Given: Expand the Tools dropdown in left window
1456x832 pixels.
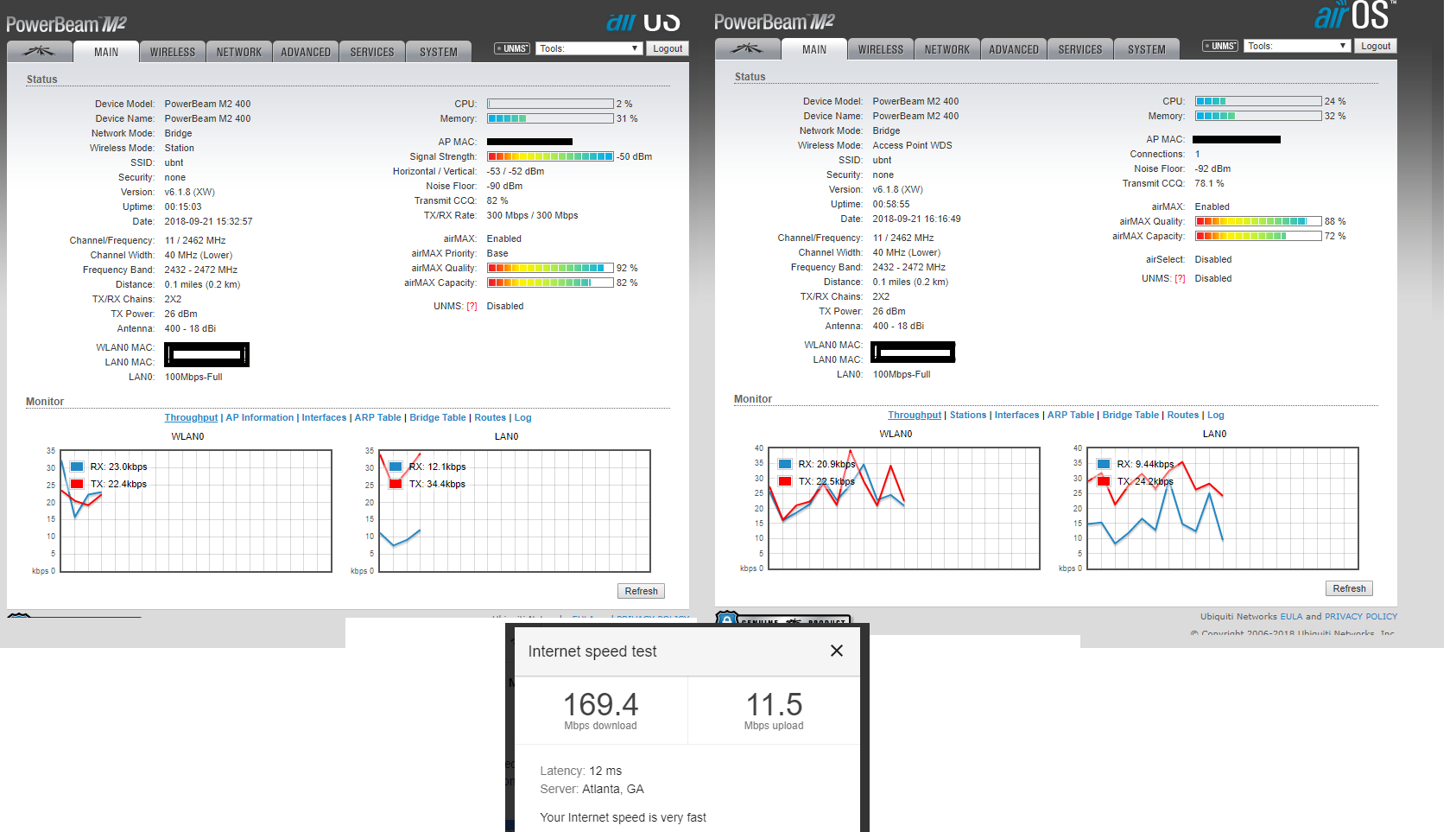Looking at the screenshot, I should click(589, 48).
